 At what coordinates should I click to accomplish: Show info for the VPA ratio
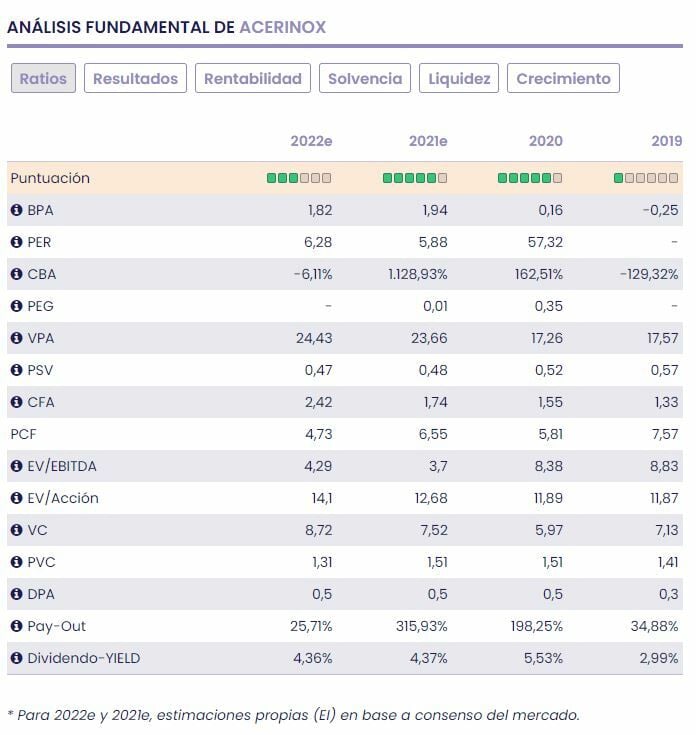click(16, 338)
